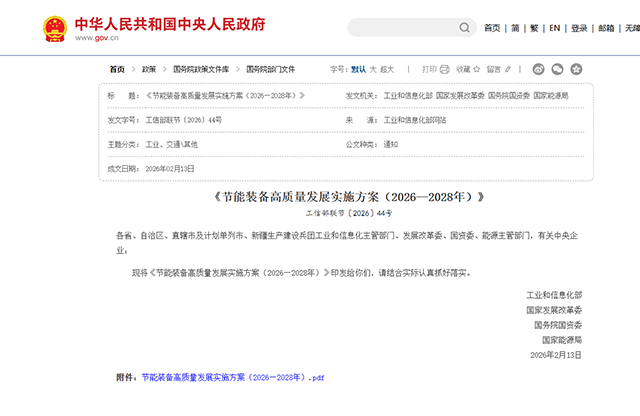
Task: Click the 打印 text label
Action: [x=429, y=69]
